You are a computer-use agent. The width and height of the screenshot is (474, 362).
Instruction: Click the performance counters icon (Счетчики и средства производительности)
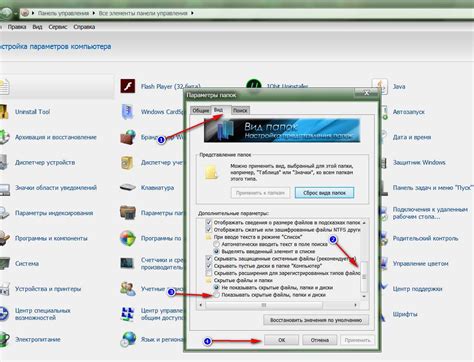point(127,263)
